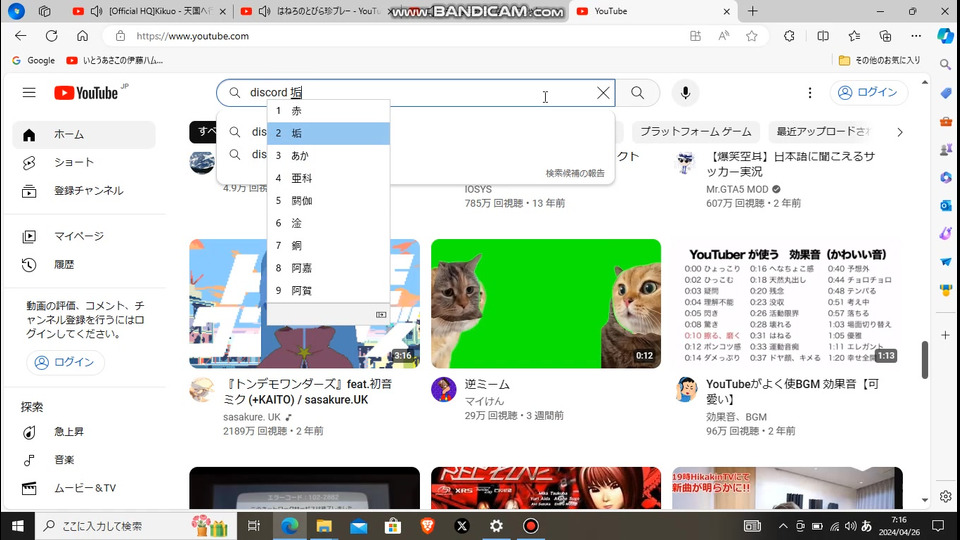Click the address bar URL
The height and width of the screenshot is (540, 960).
(192, 36)
